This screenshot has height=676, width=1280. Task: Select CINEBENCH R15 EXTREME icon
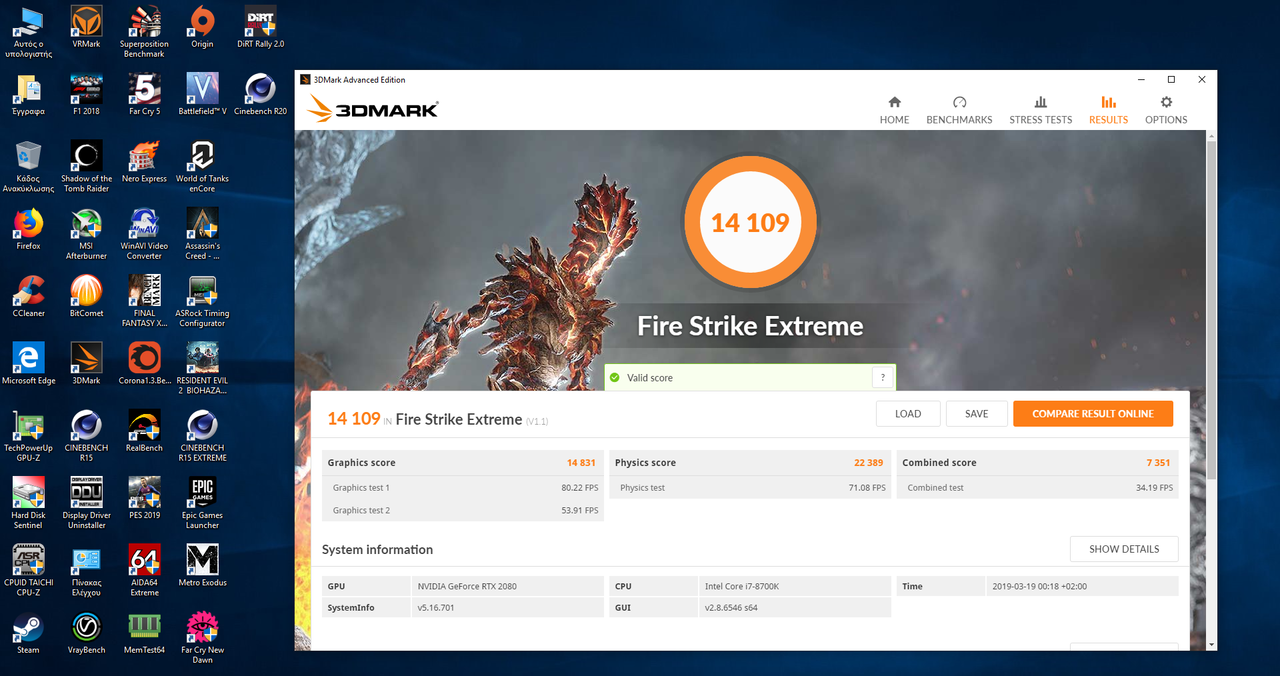click(x=202, y=435)
